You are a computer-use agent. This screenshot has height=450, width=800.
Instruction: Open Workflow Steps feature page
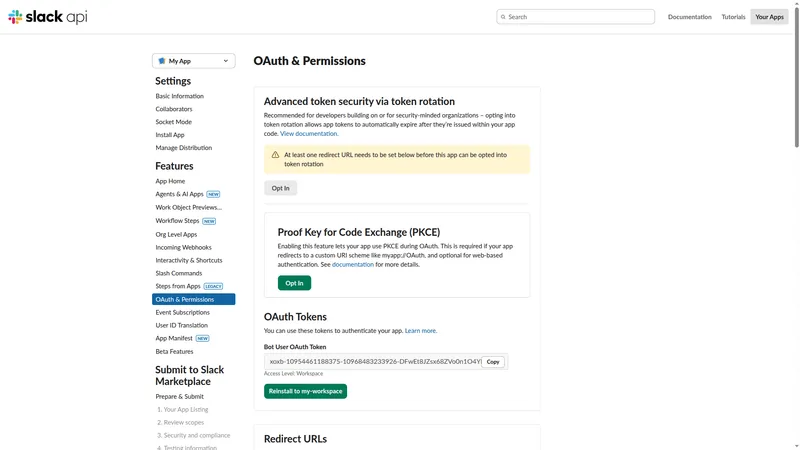177,220
